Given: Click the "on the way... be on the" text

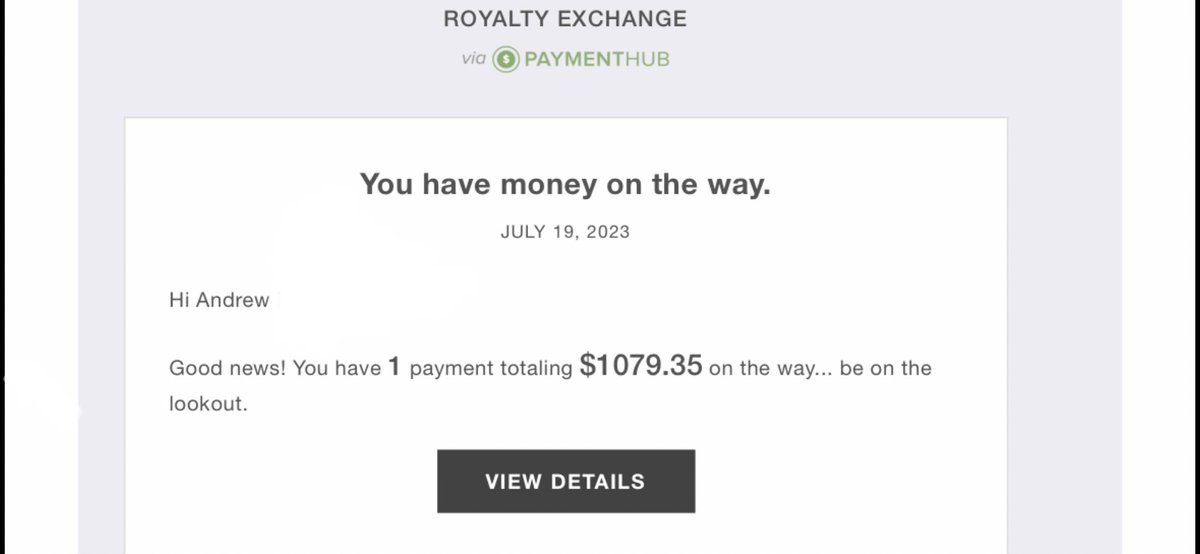Looking at the screenshot, I should point(820,368).
